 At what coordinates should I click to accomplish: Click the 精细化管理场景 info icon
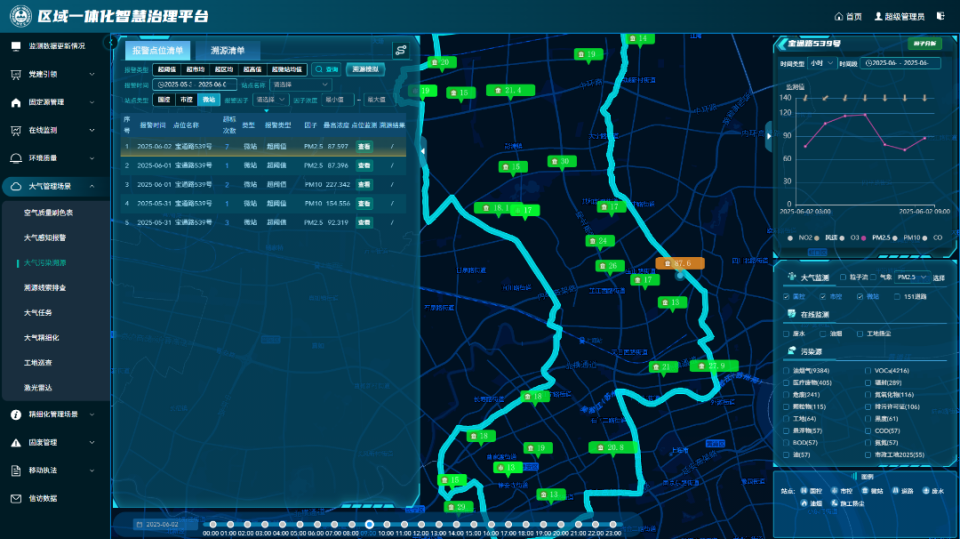(16, 415)
